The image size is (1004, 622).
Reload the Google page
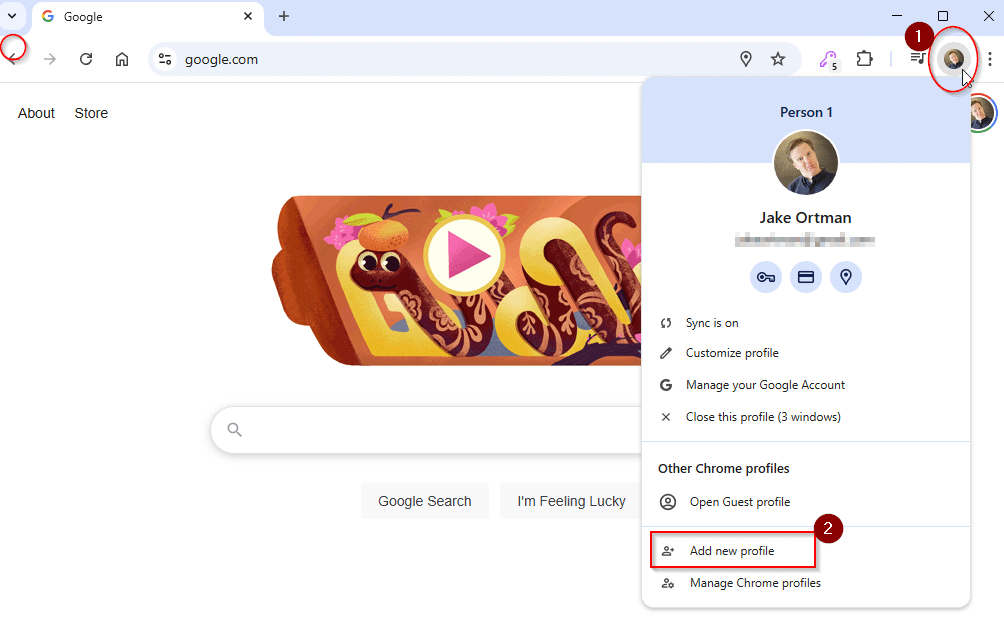pos(86,60)
